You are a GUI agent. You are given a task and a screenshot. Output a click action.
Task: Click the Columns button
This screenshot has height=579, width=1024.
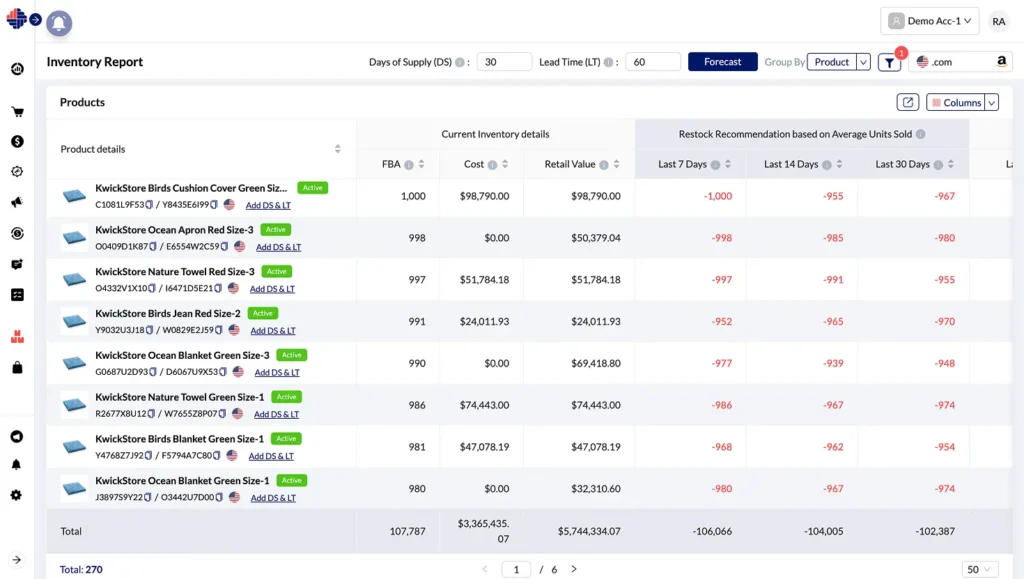[956, 102]
